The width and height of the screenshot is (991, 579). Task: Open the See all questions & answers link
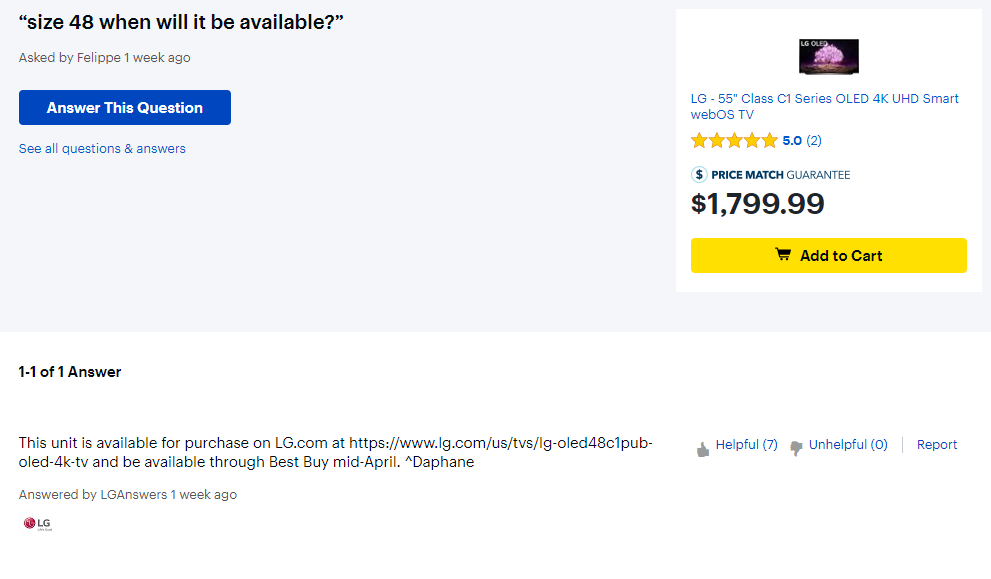102,149
